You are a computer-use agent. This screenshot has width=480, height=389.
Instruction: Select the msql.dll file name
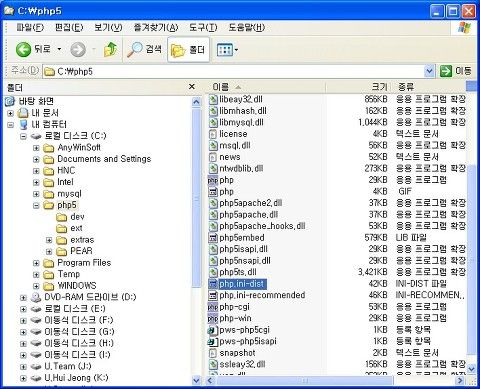coord(235,145)
